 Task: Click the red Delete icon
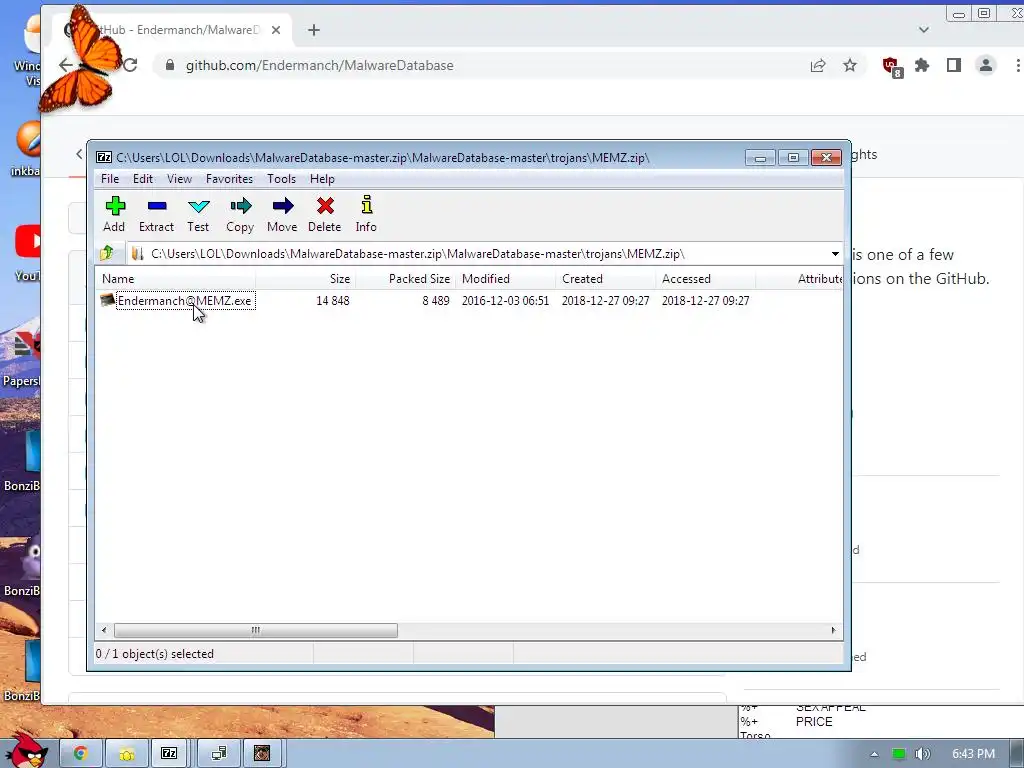coord(325,214)
